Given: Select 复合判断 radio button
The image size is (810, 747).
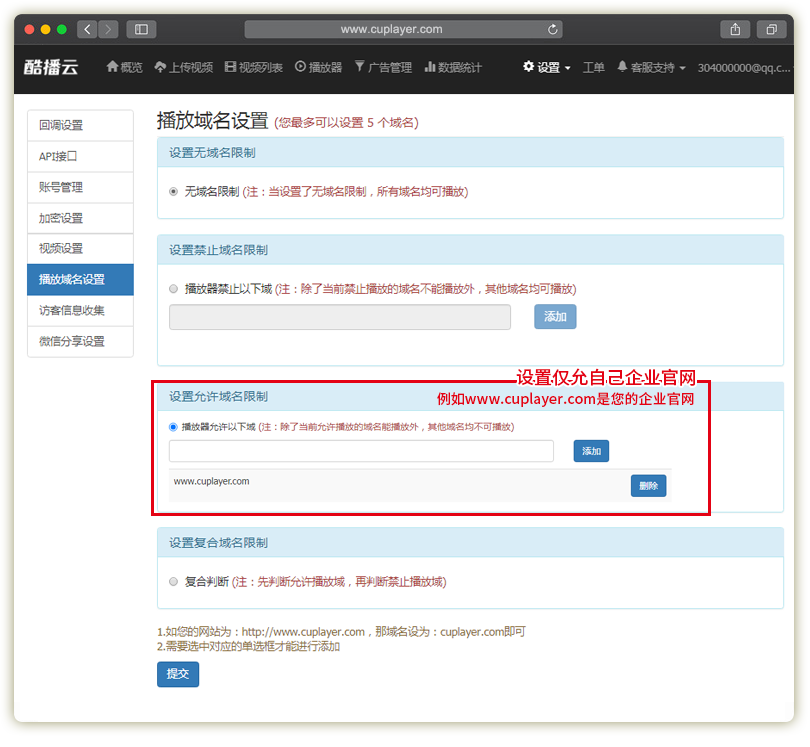Looking at the screenshot, I should (x=174, y=581).
